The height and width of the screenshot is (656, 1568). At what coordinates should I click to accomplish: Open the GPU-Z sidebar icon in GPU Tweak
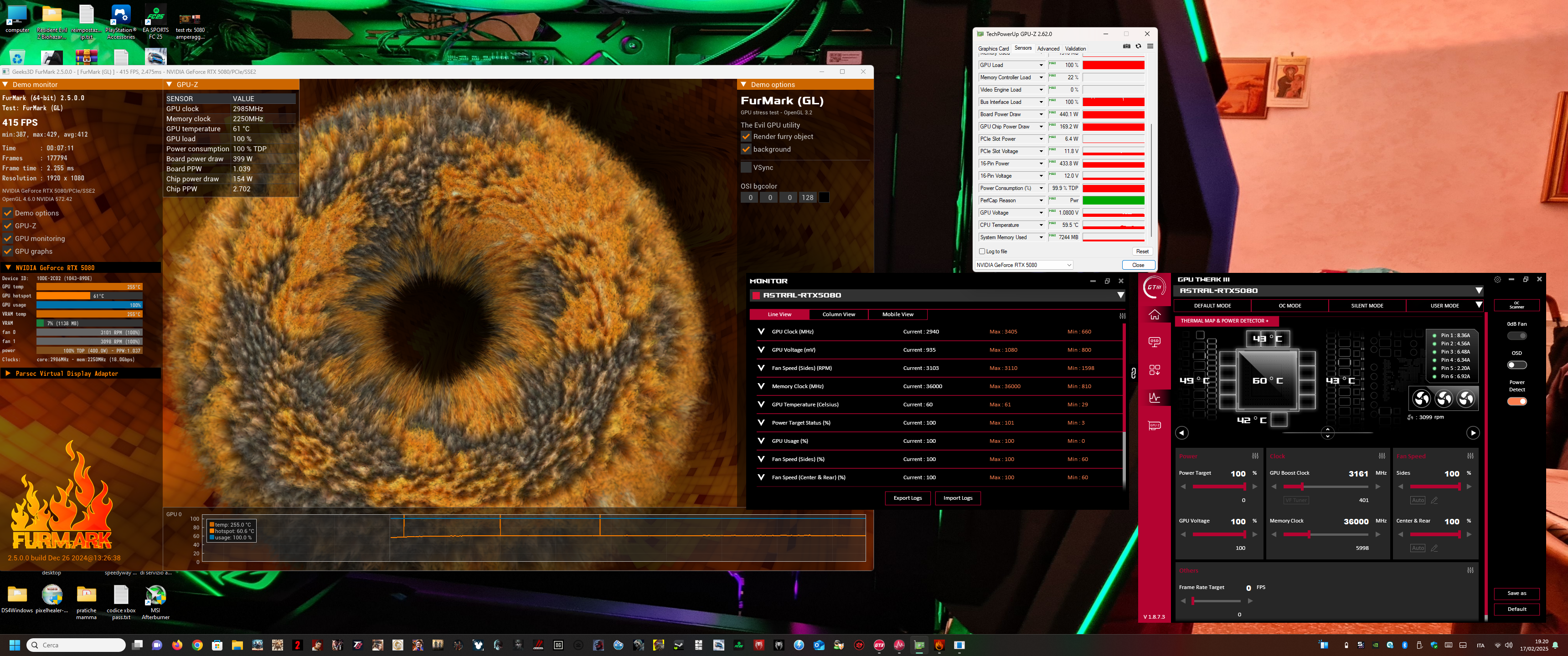pos(1154,425)
